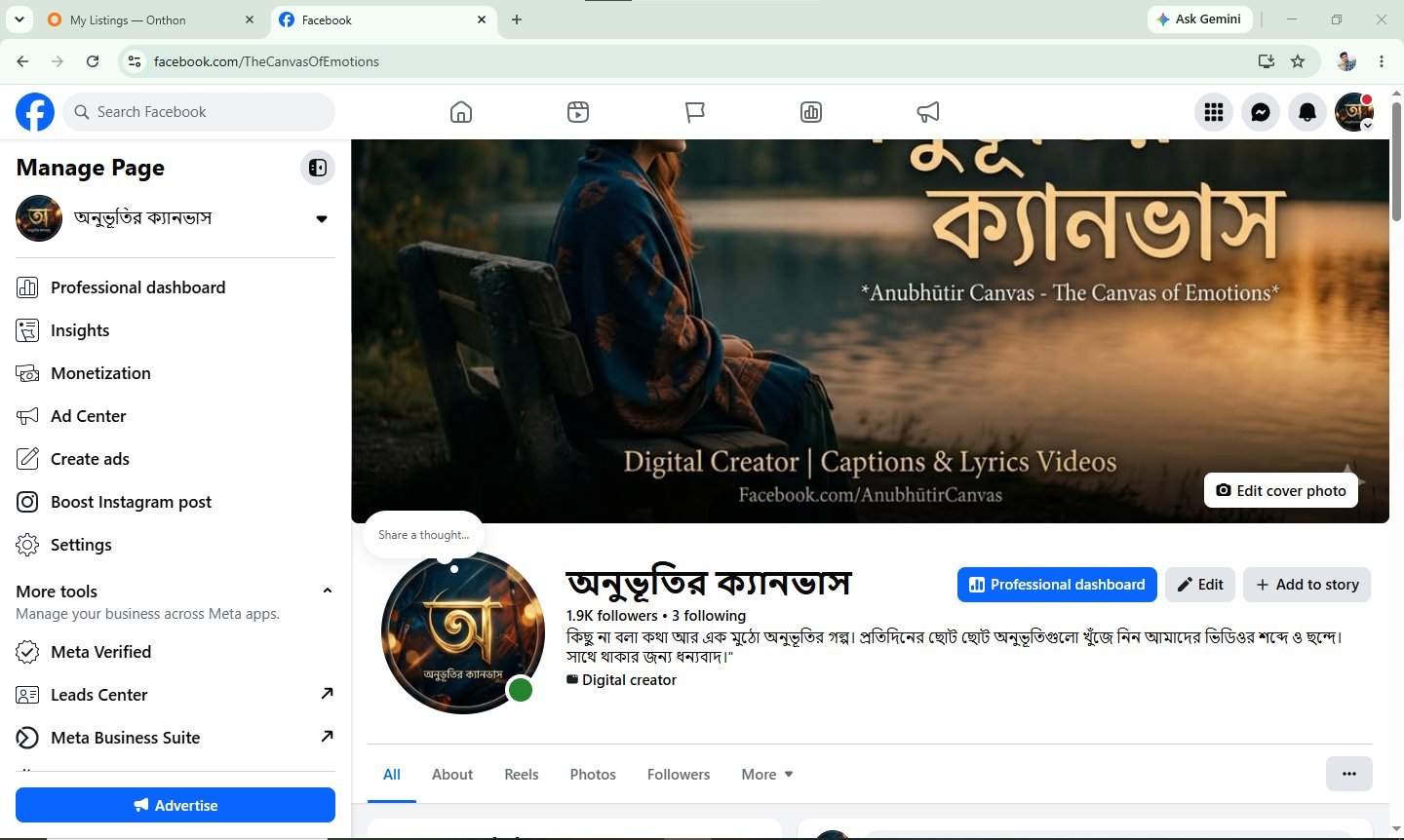Bookmark this page with the star icon
This screenshot has width=1404, height=840.
[x=1298, y=61]
